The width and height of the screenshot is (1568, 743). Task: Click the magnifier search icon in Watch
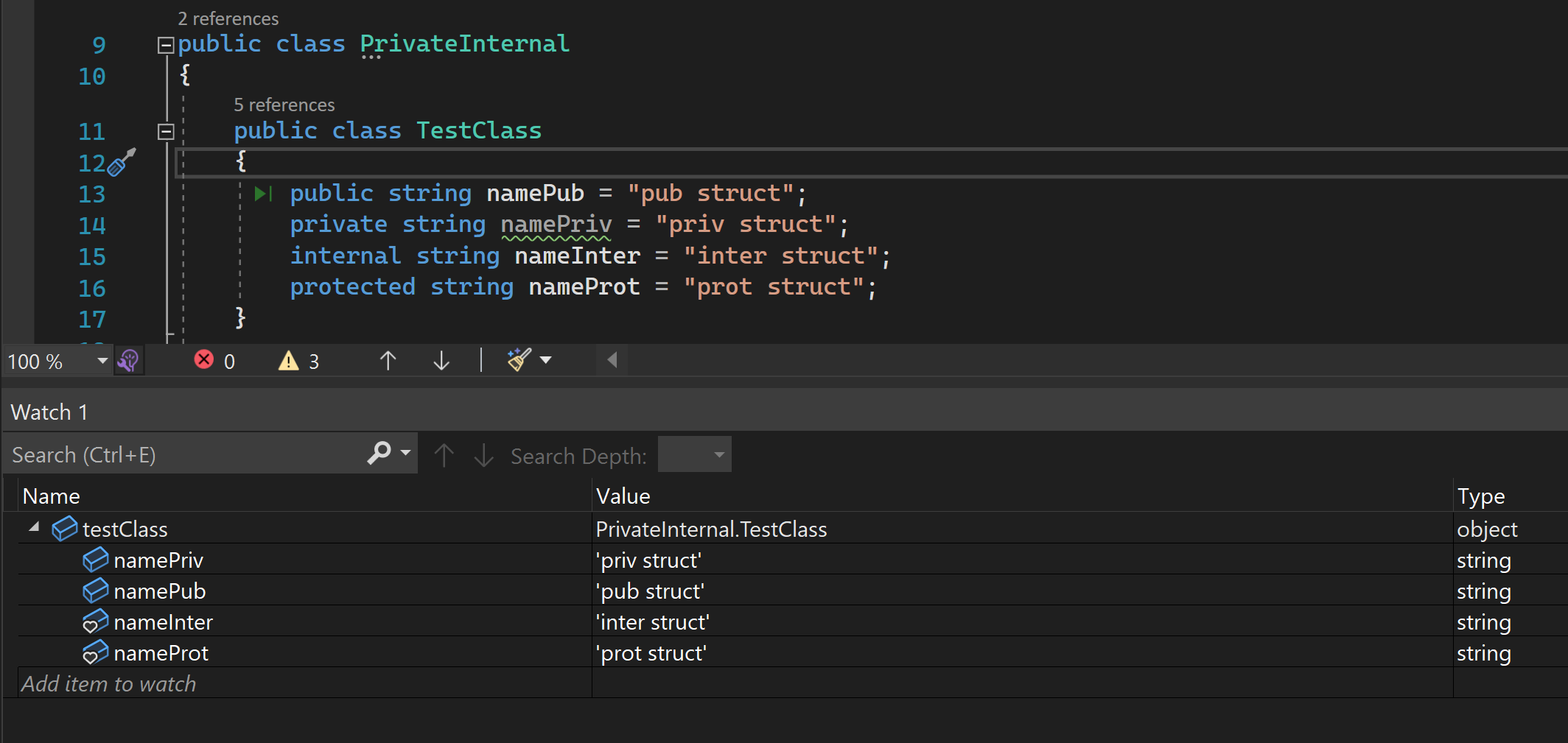coord(379,453)
